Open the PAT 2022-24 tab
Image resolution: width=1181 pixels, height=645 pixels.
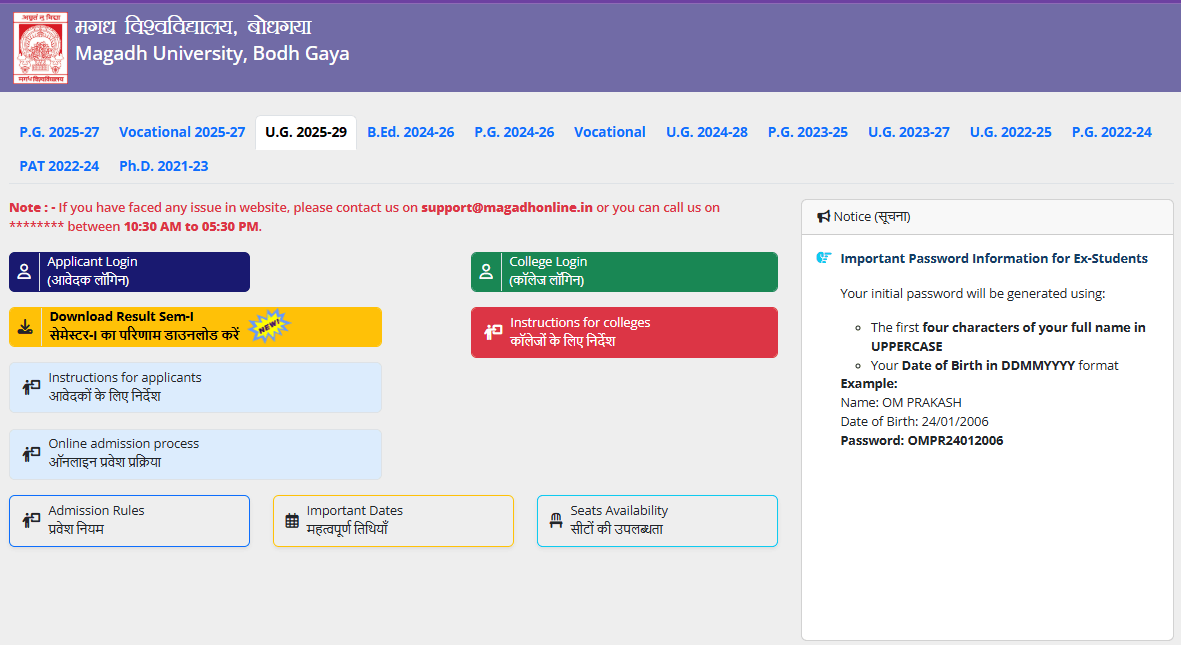59,166
